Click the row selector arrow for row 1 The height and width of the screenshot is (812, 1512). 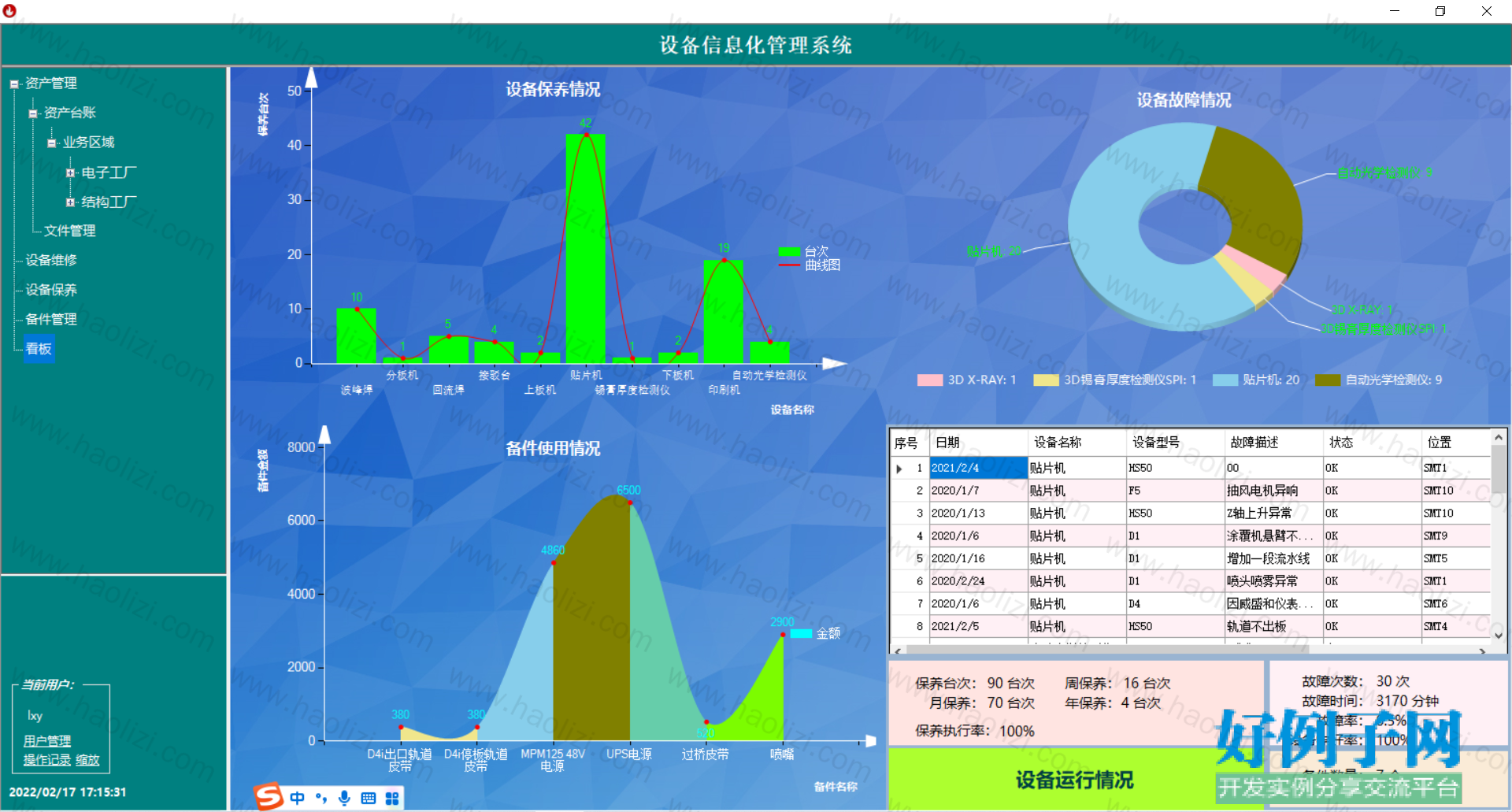[x=899, y=469]
